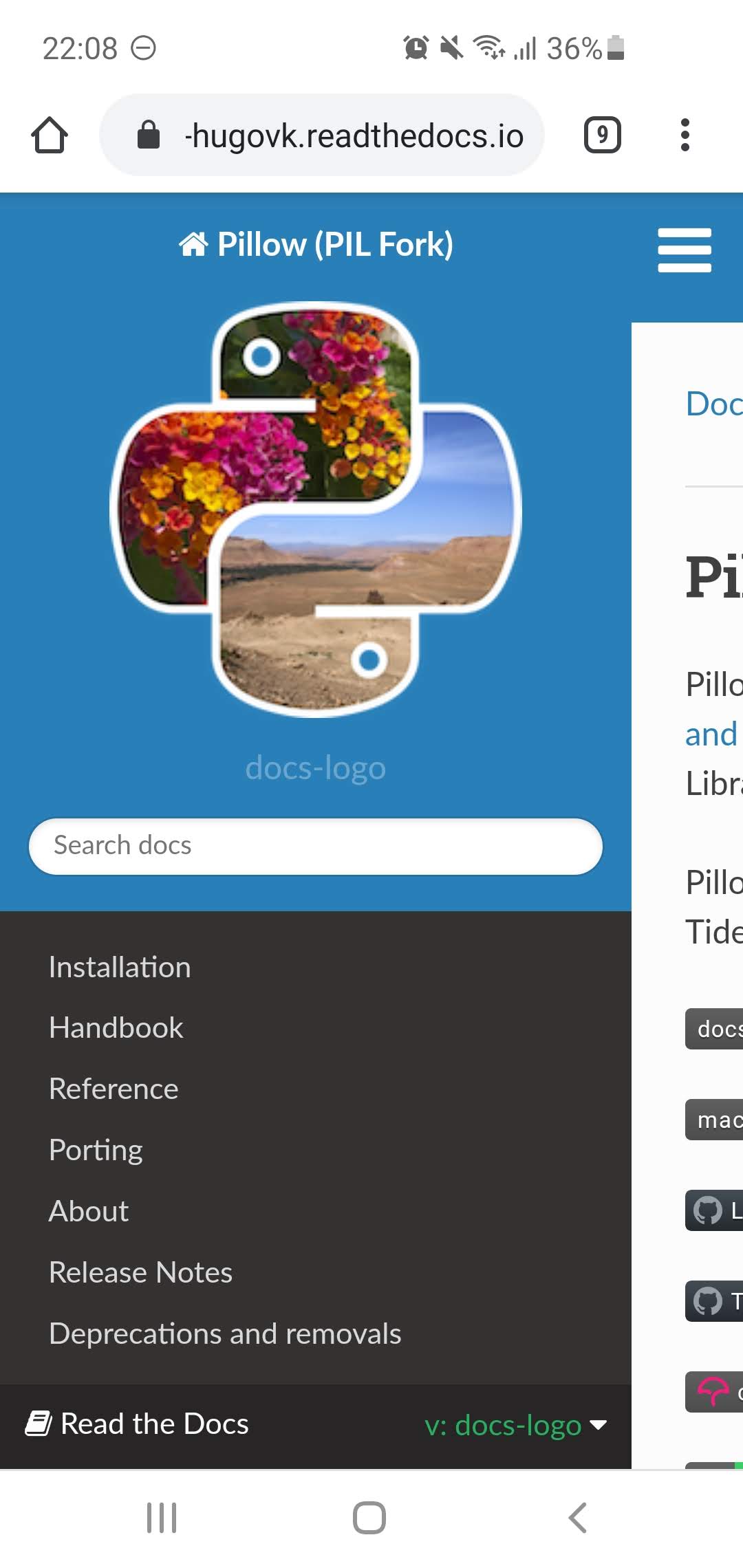View Deprecations and removals
This screenshot has width=743, height=1568.
tap(225, 1333)
